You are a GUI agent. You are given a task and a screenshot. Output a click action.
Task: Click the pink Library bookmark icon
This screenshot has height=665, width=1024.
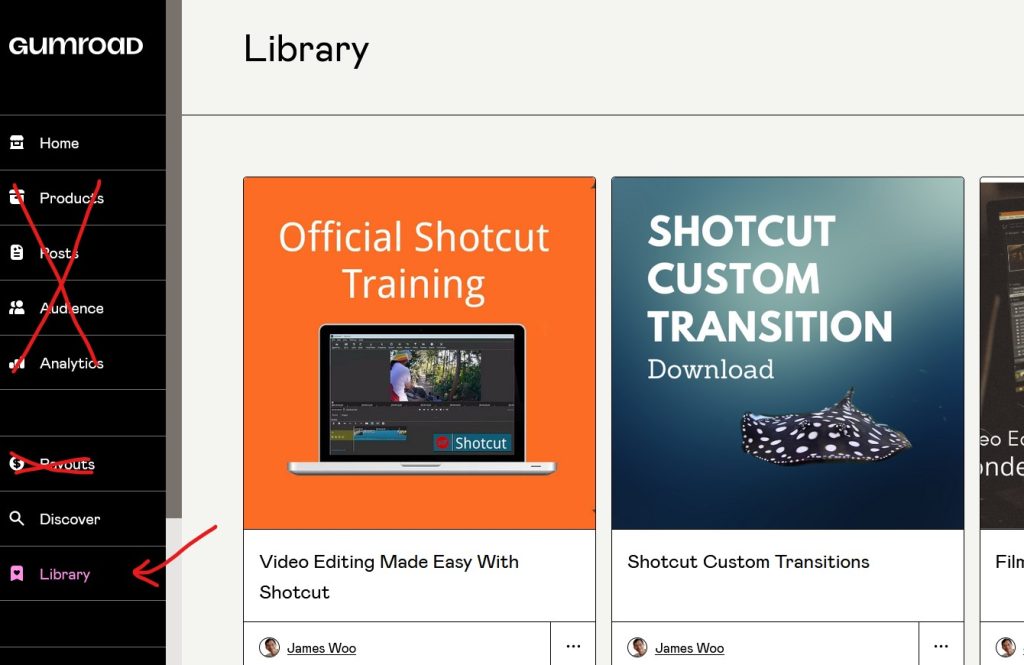point(17,574)
